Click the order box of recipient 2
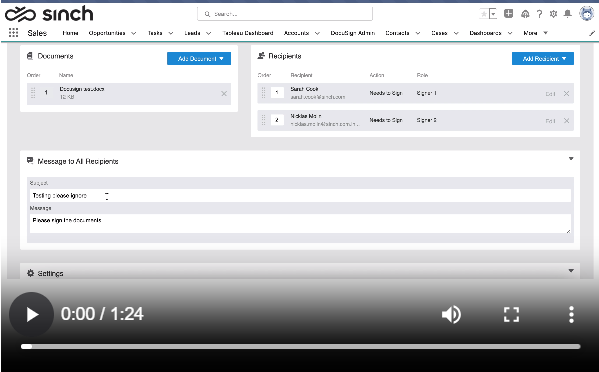This screenshot has width=599, height=372. click(x=277, y=120)
